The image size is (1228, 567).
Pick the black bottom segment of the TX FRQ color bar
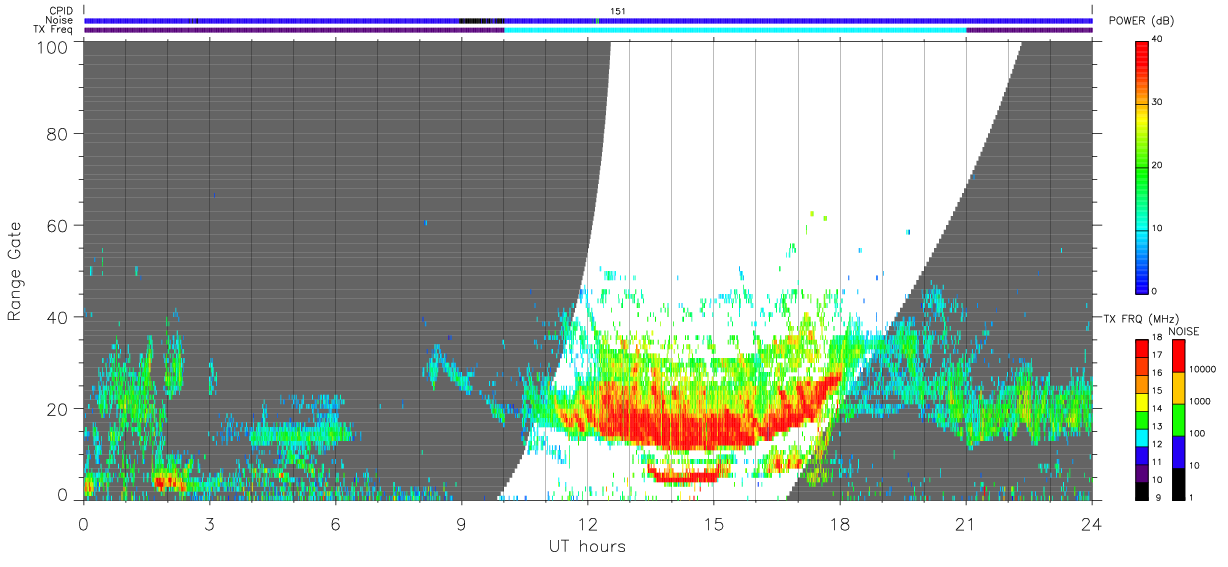click(1141, 491)
